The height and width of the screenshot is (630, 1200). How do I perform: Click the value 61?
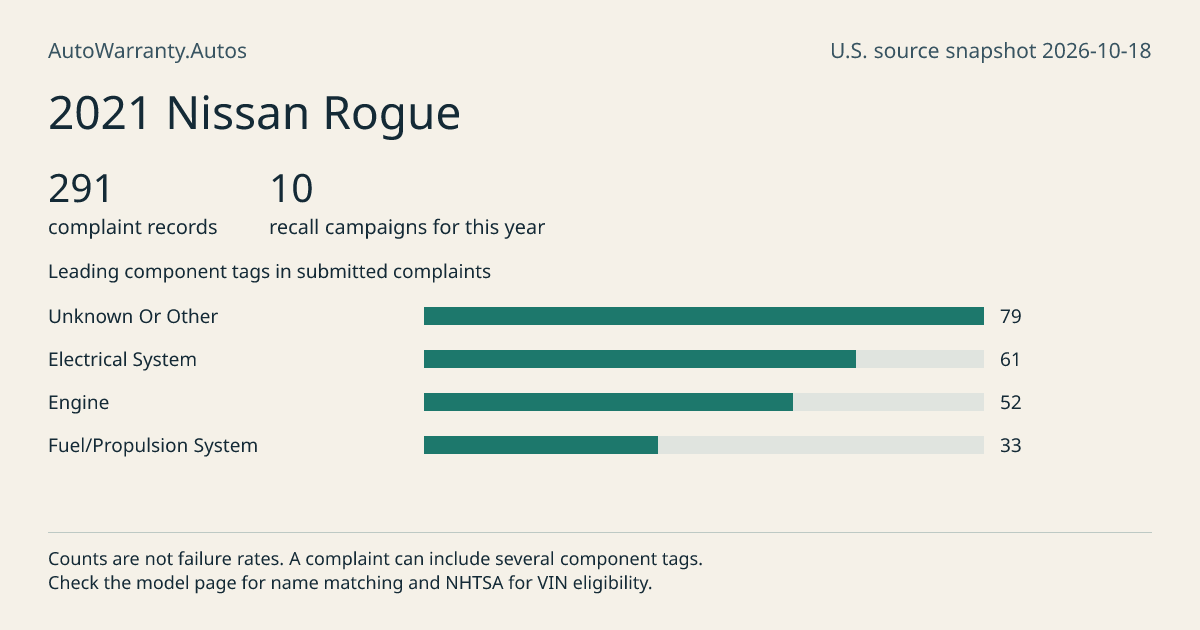1010,359
